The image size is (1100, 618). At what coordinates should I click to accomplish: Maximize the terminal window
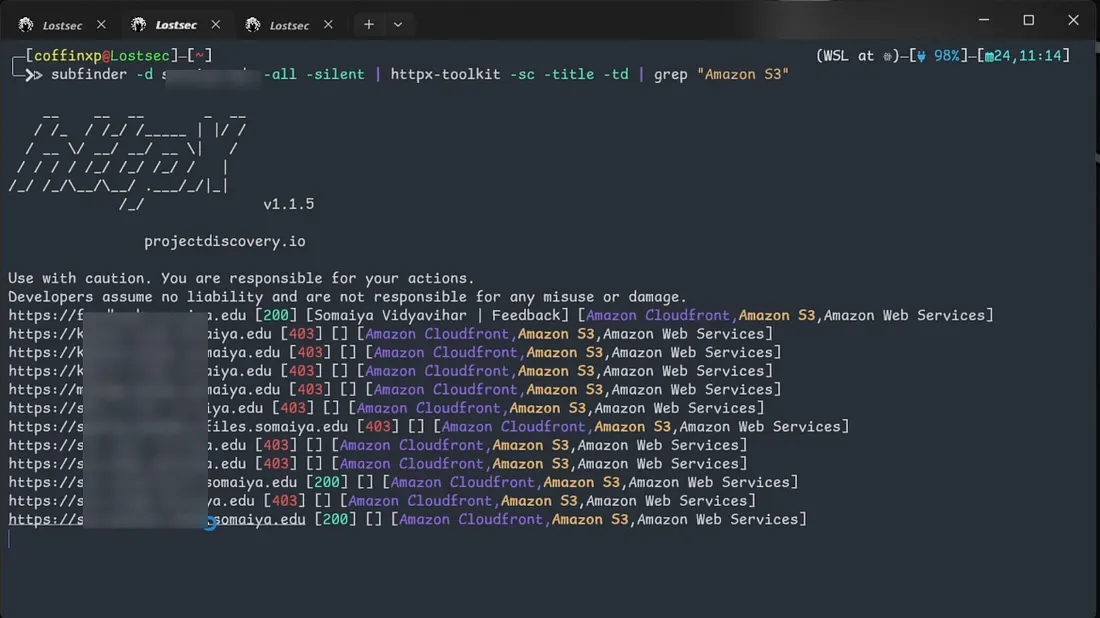coord(1028,20)
